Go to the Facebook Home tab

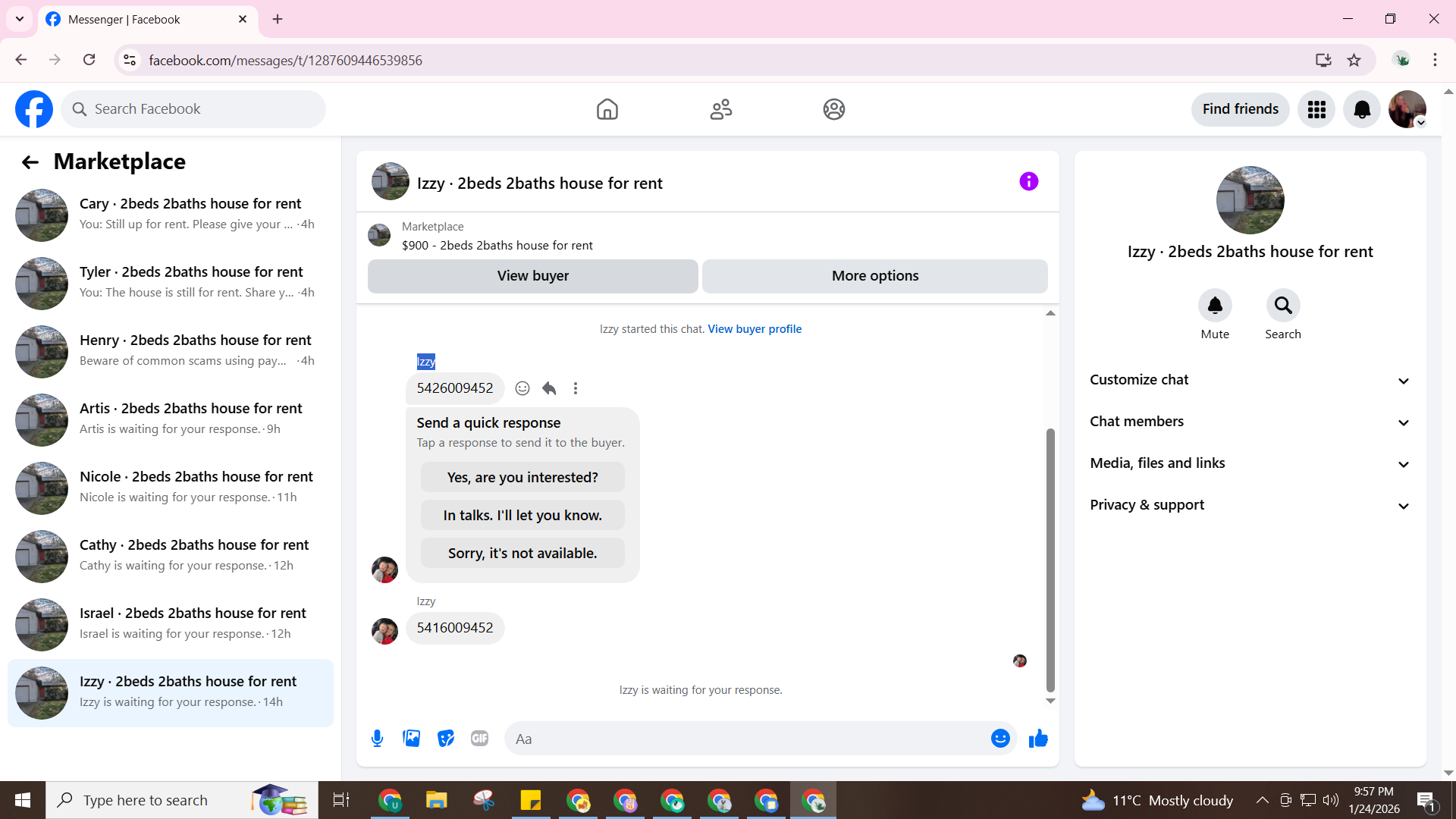tap(607, 109)
